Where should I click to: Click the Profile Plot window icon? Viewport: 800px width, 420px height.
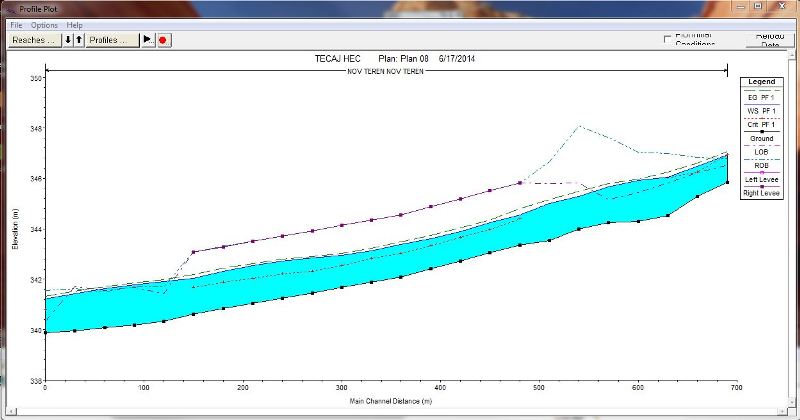click(x=10, y=8)
